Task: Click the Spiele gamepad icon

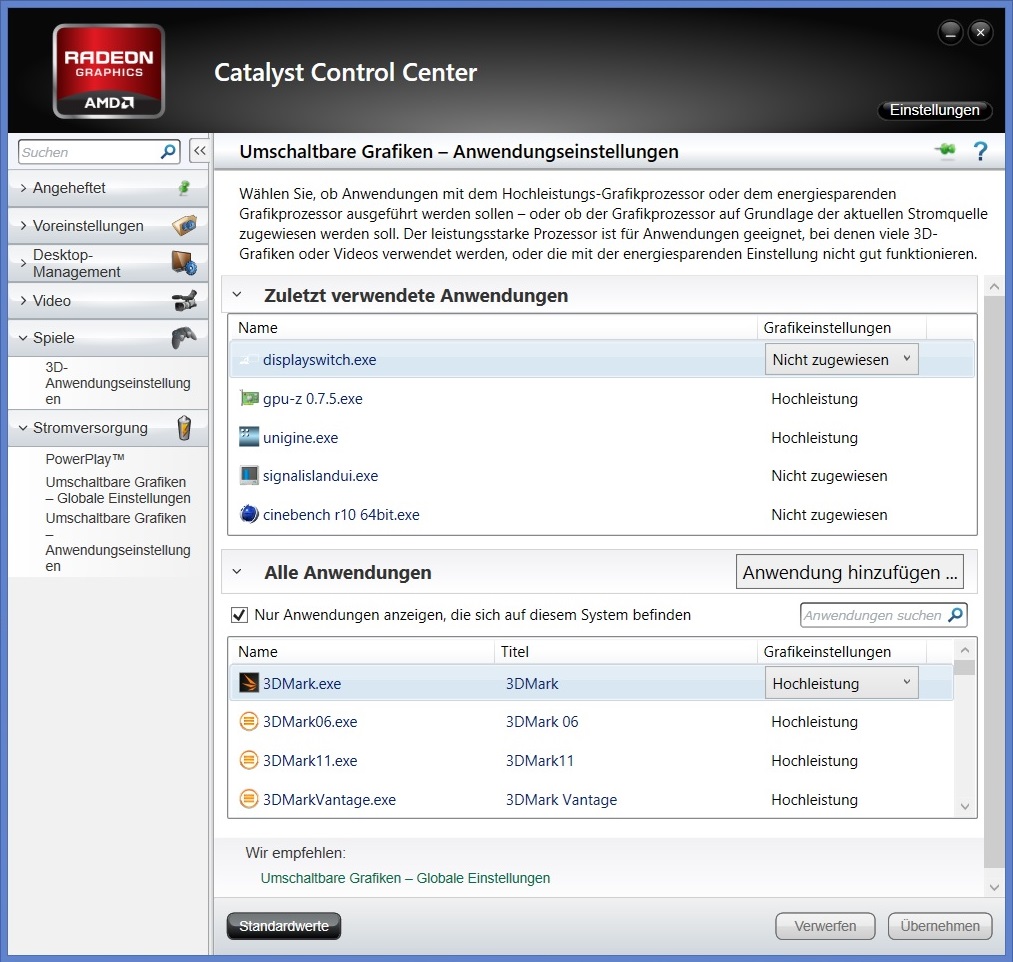Action: point(185,337)
